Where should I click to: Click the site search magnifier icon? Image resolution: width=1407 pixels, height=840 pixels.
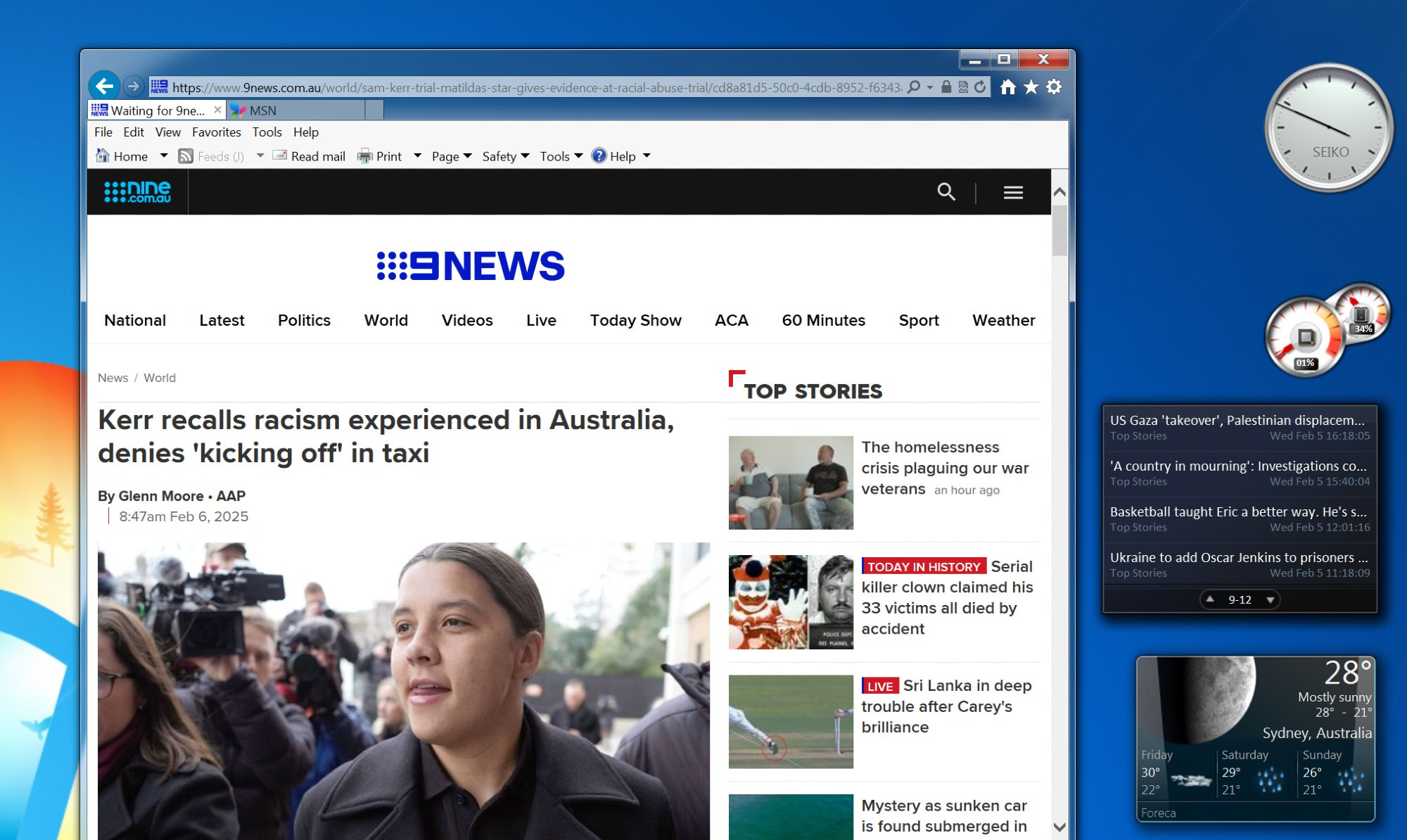[x=946, y=191]
